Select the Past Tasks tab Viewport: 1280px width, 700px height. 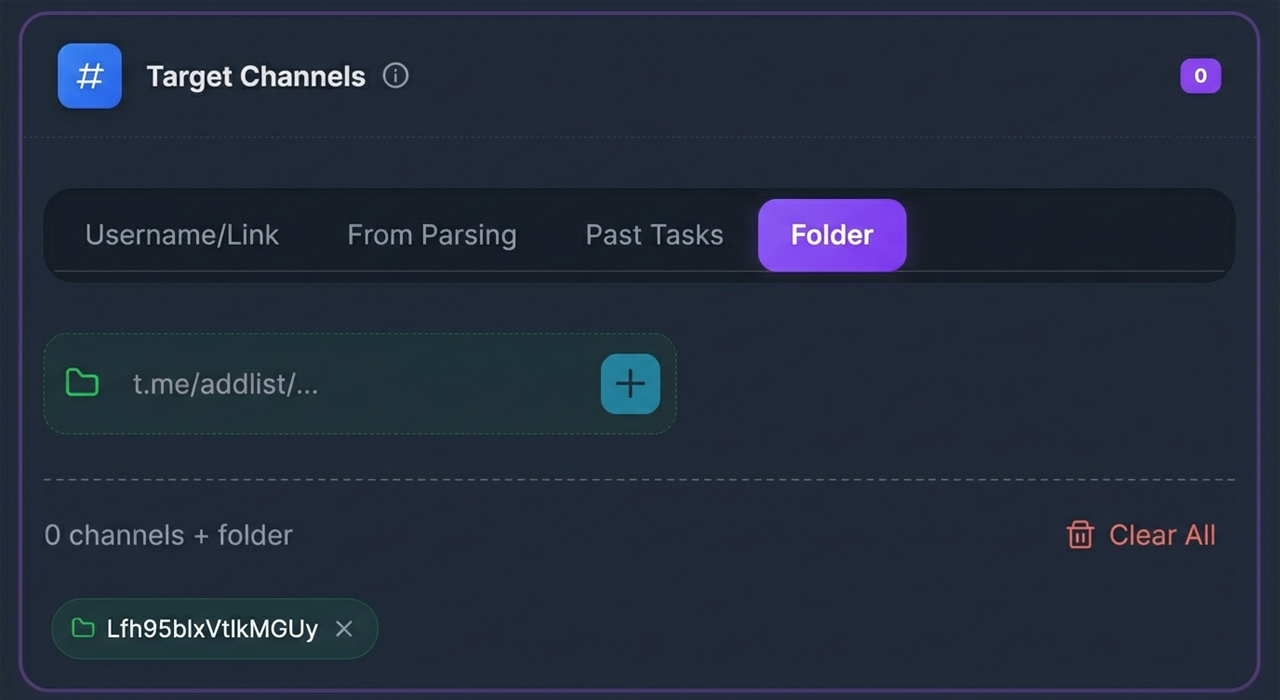click(x=654, y=235)
